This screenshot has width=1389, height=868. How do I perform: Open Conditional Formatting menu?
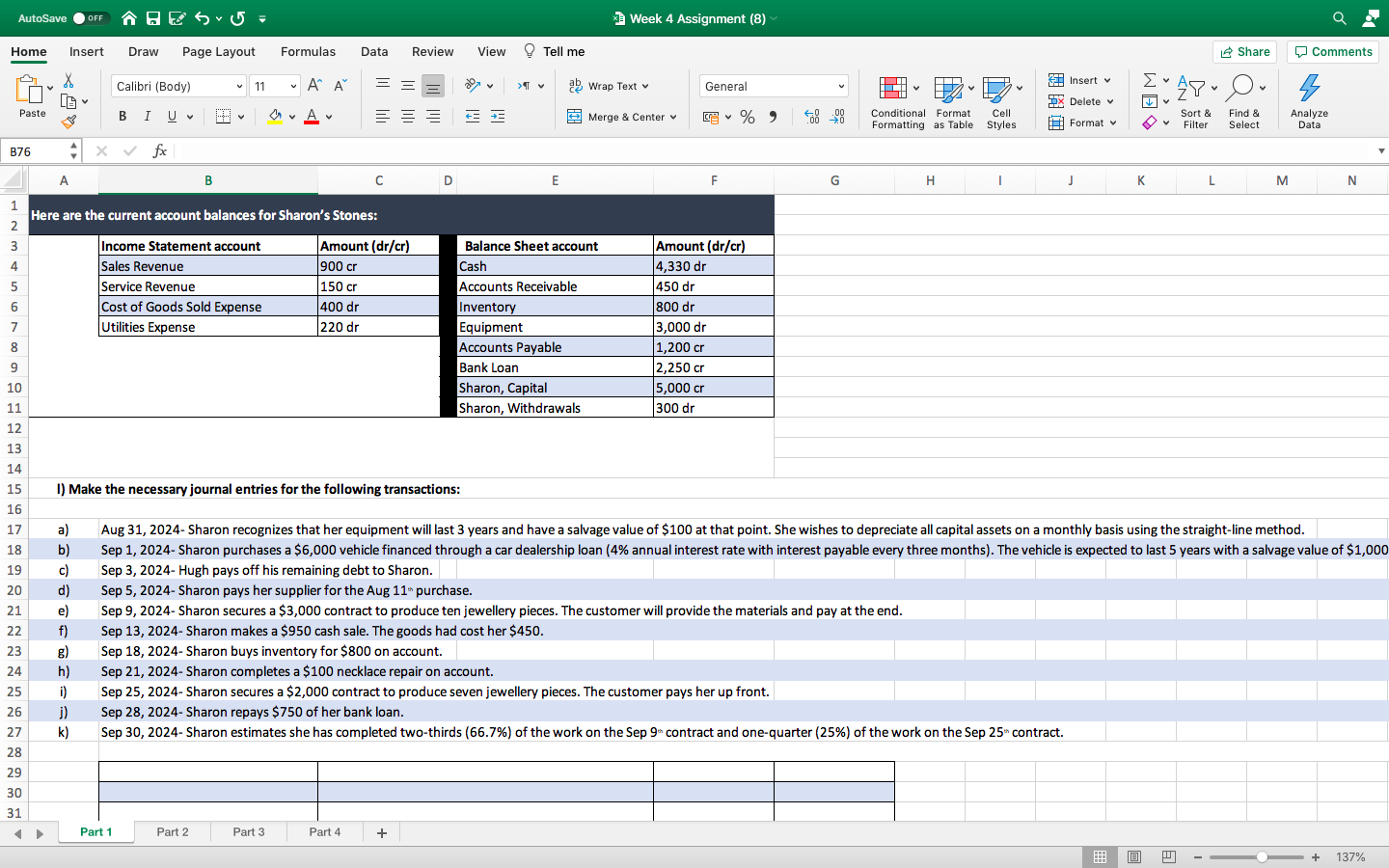point(898,101)
